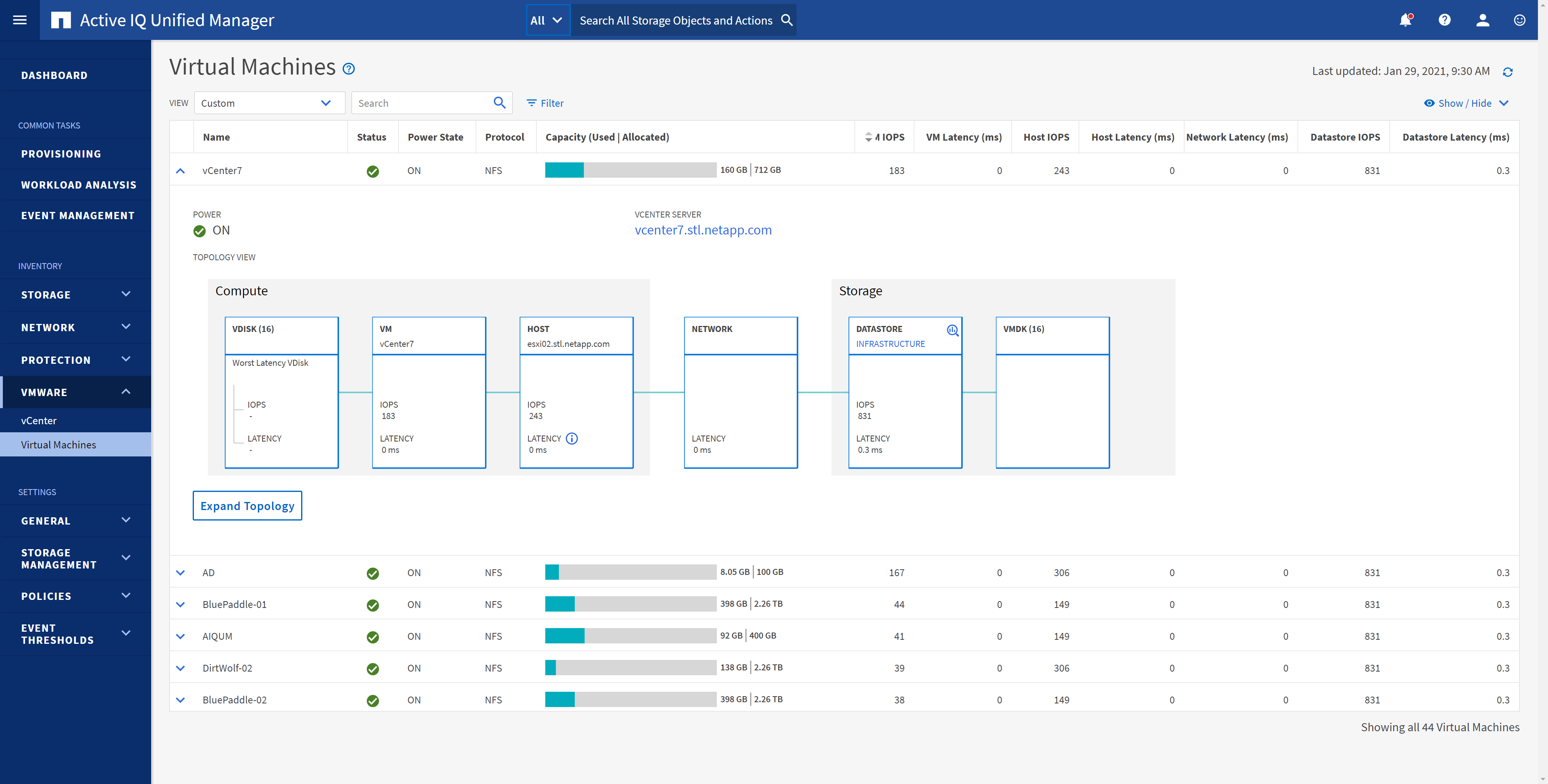The height and width of the screenshot is (784, 1548).
Task: Click the datastore analyze workload icon
Action: pos(953,330)
